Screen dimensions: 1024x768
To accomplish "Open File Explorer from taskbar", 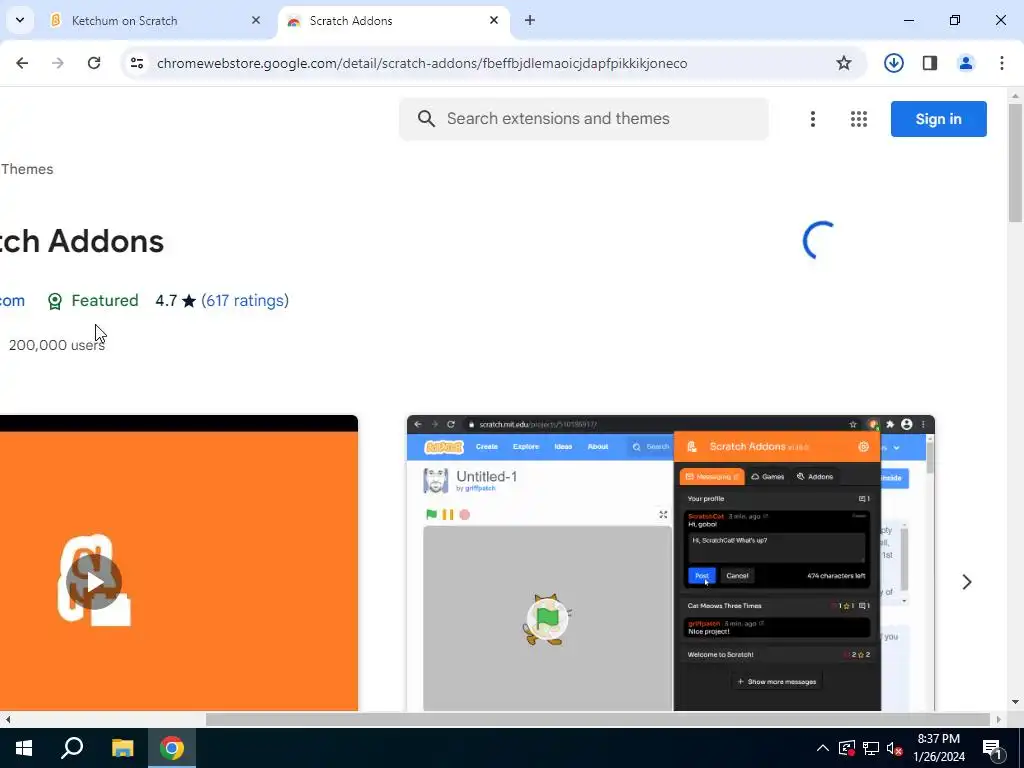I will pyautogui.click(x=122, y=748).
